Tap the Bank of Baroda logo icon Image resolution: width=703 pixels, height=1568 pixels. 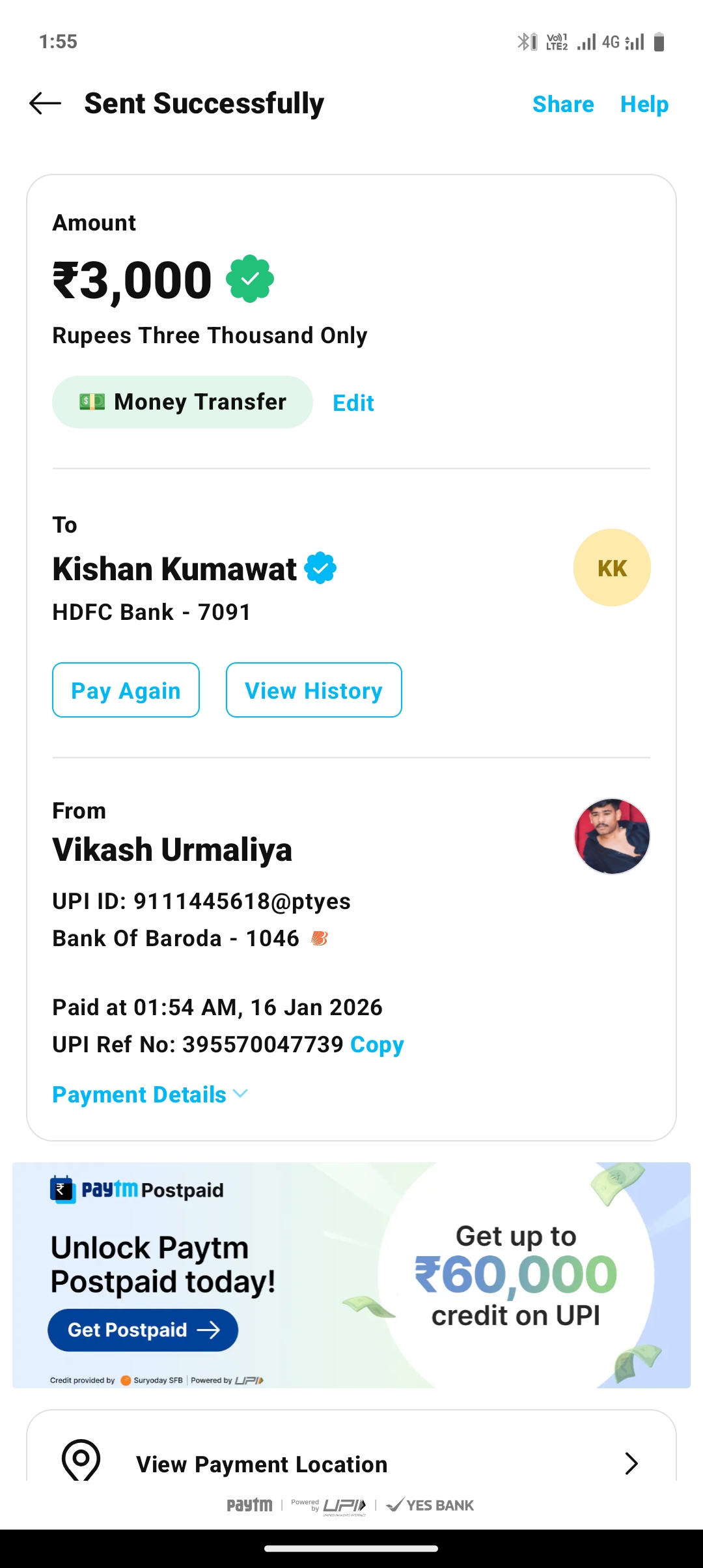point(319,938)
